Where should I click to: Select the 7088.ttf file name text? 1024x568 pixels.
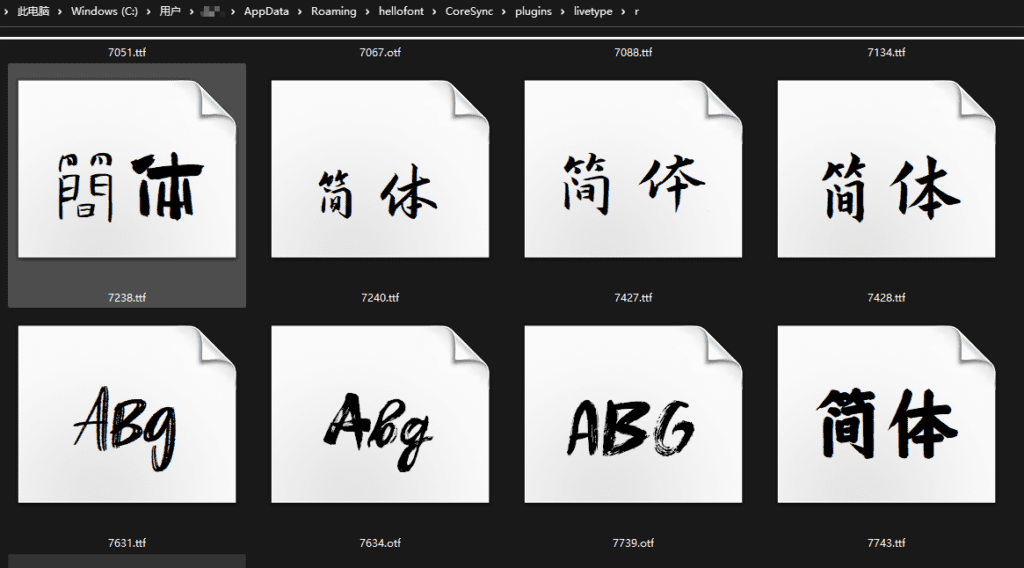[x=633, y=52]
